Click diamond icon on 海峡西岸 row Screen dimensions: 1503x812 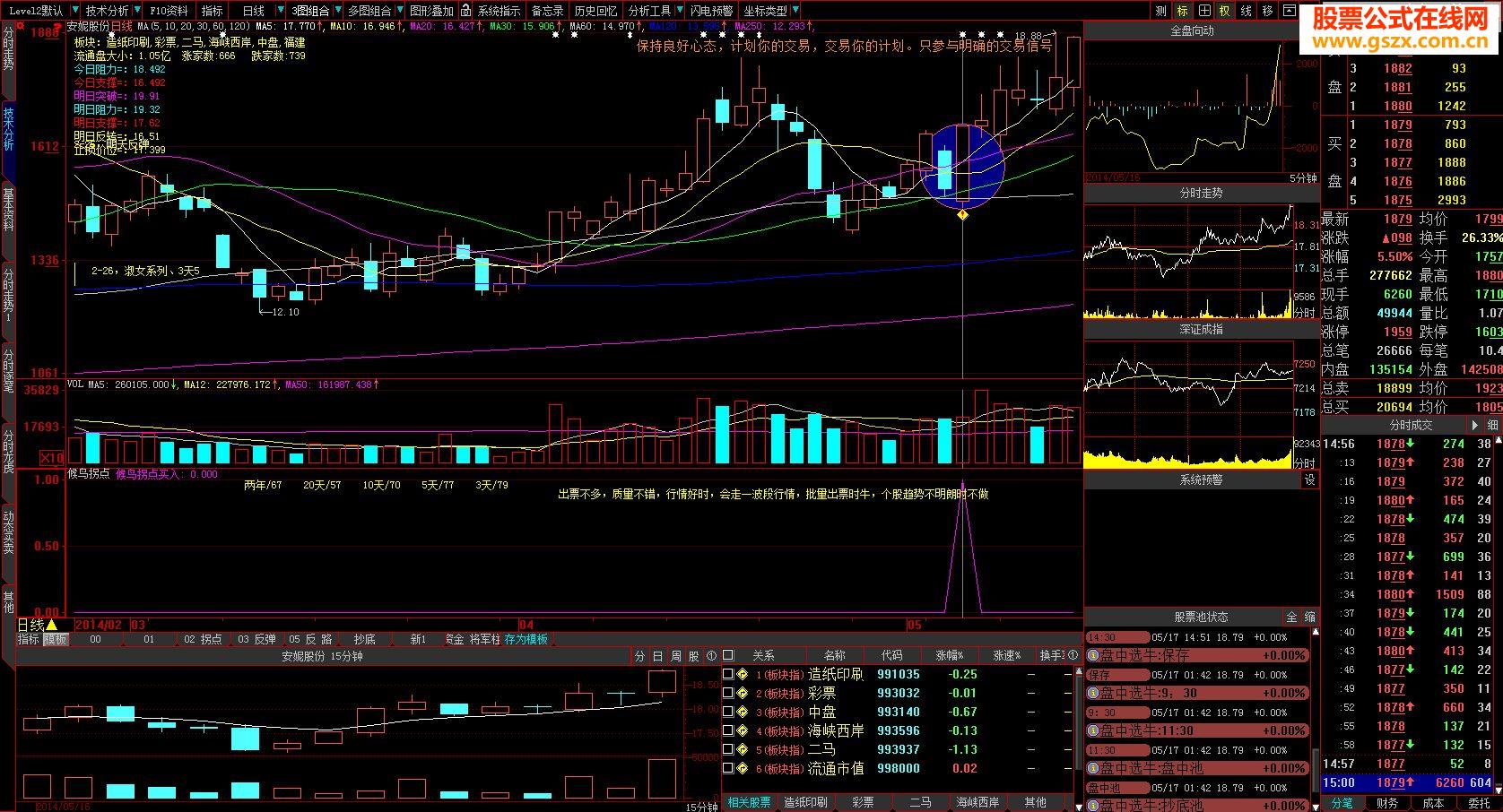coord(743,730)
